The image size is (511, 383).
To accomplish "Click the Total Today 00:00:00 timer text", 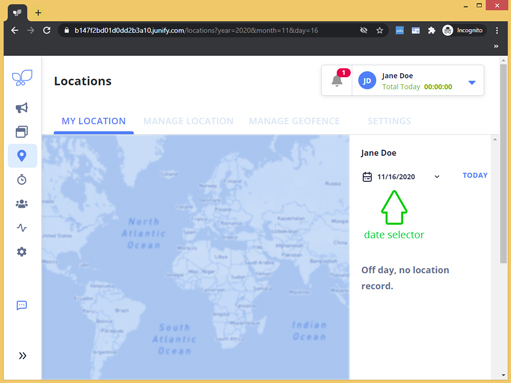I will click(x=417, y=87).
